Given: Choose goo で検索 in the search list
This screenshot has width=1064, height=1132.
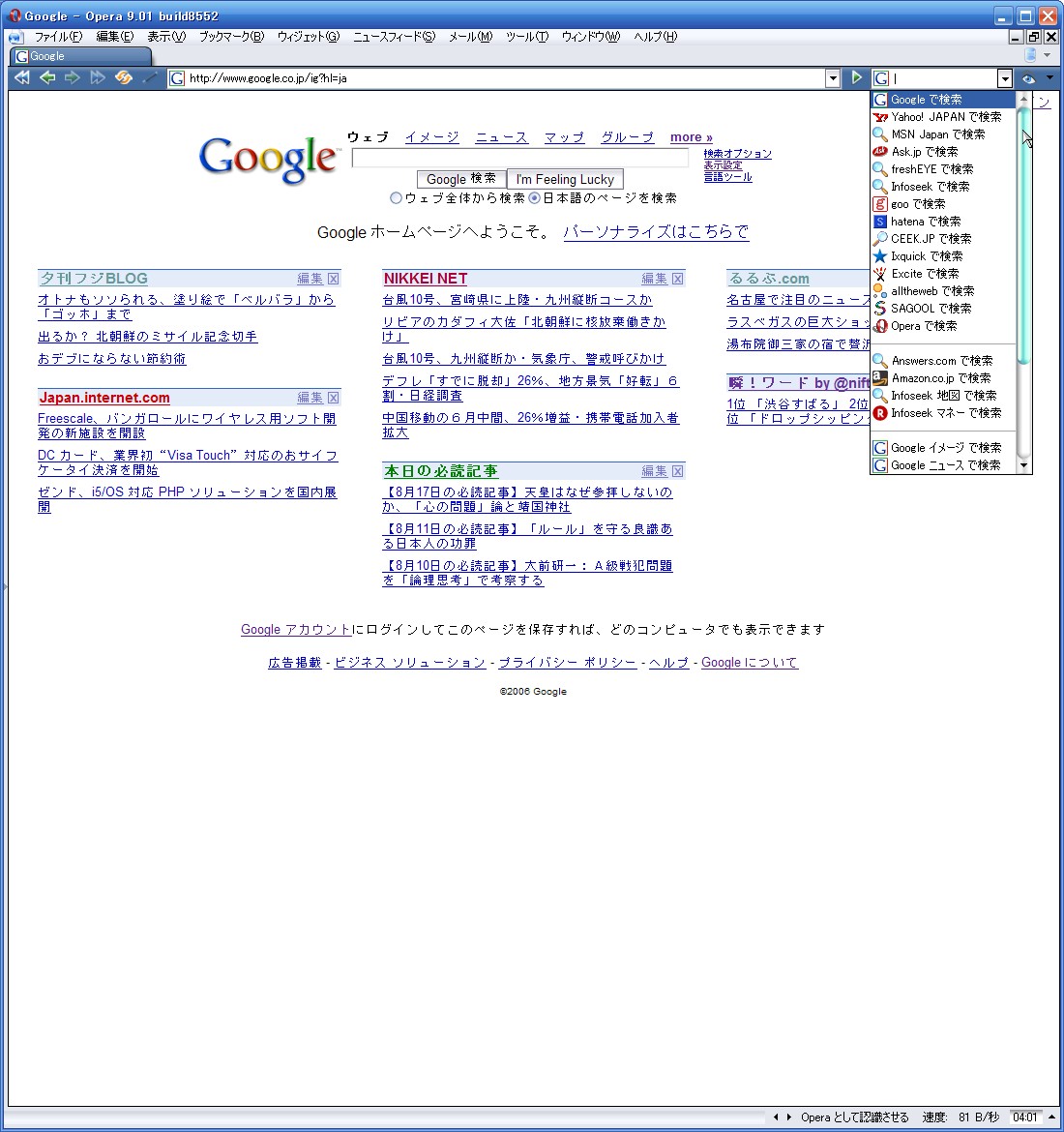Looking at the screenshot, I should coord(943,204).
